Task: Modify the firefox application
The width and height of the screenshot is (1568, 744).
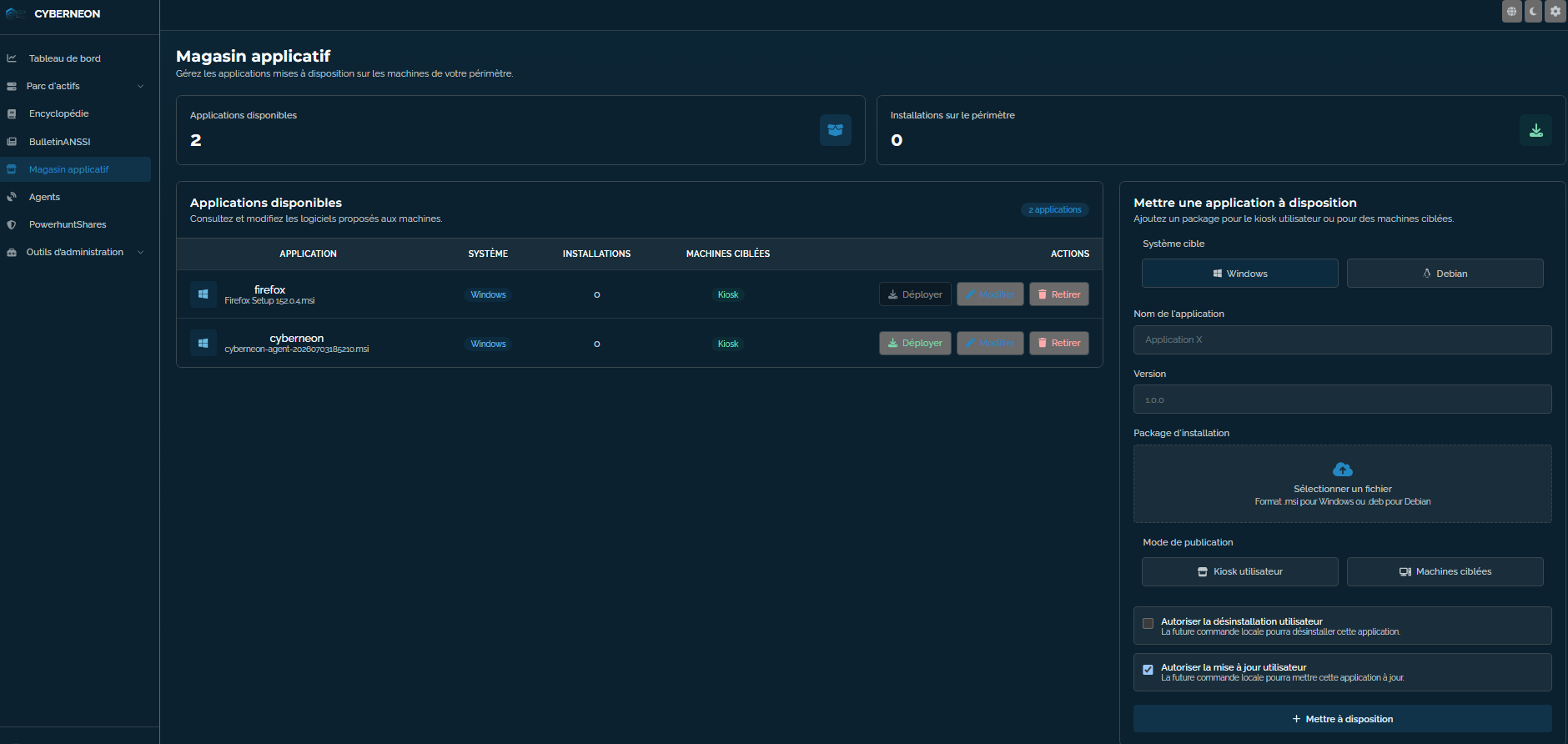Action: [990, 294]
